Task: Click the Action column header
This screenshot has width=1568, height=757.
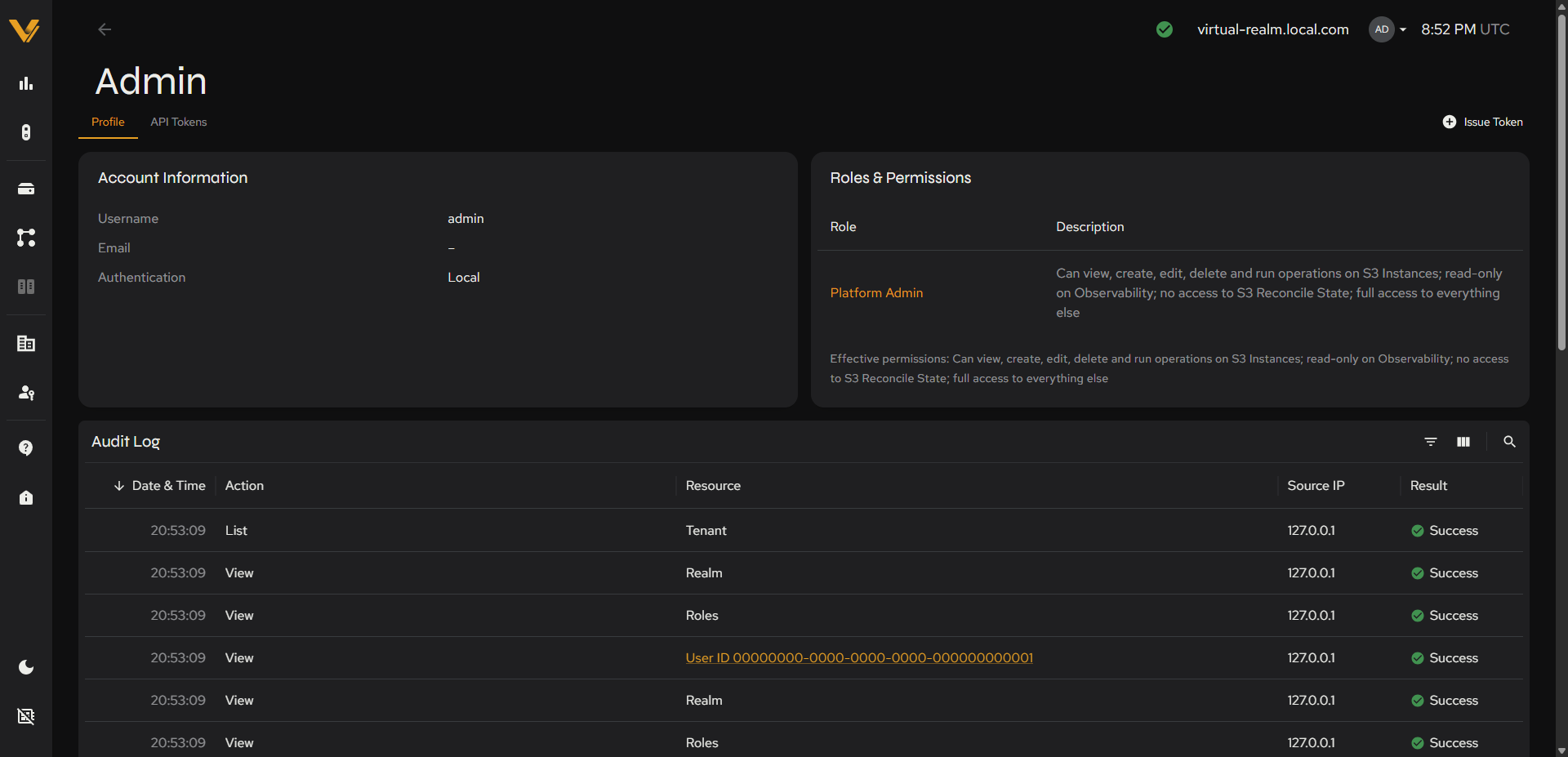Action: tap(244, 486)
